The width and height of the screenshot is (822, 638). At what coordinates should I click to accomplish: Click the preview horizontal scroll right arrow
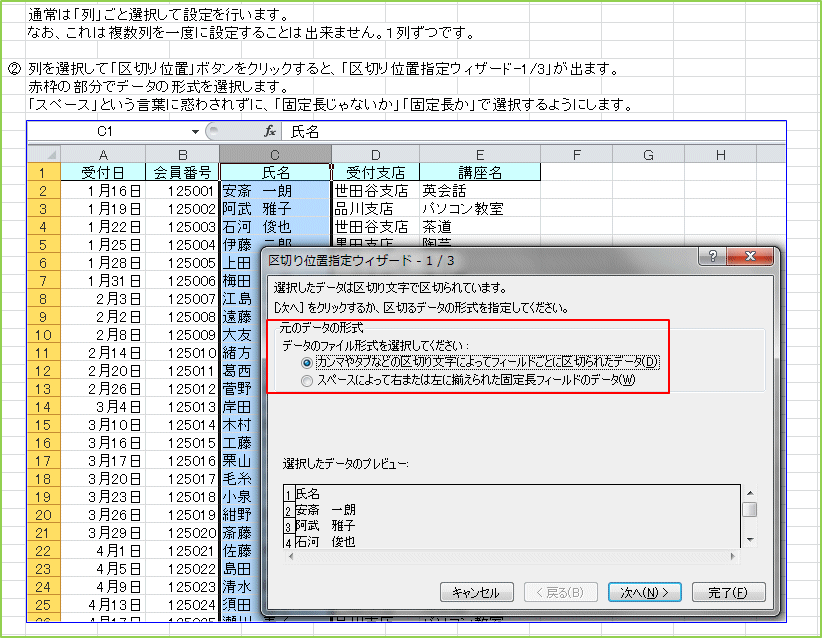[x=732, y=556]
